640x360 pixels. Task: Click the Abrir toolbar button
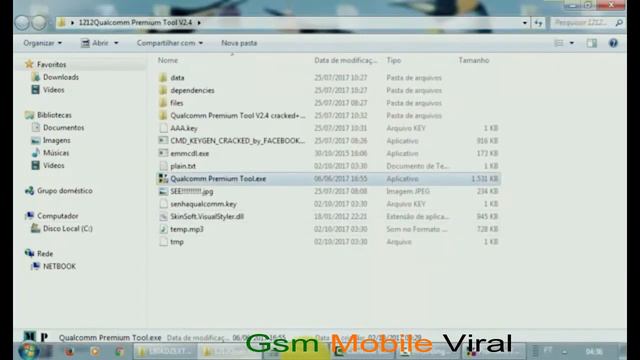pyautogui.click(x=95, y=43)
